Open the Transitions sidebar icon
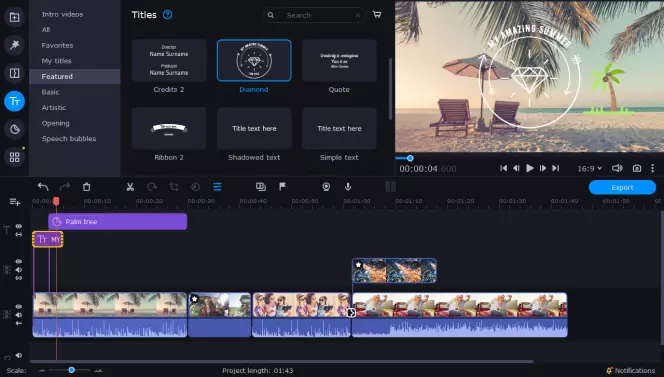This screenshot has width=664, height=377. [x=14, y=73]
